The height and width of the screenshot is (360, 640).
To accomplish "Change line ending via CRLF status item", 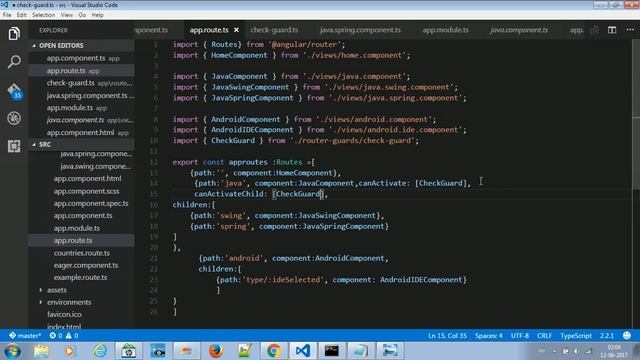I will (544, 336).
